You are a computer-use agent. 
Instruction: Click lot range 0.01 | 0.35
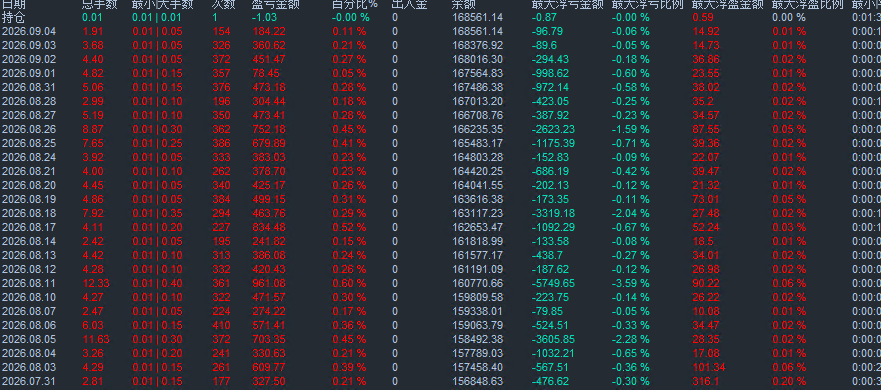[x=157, y=214]
